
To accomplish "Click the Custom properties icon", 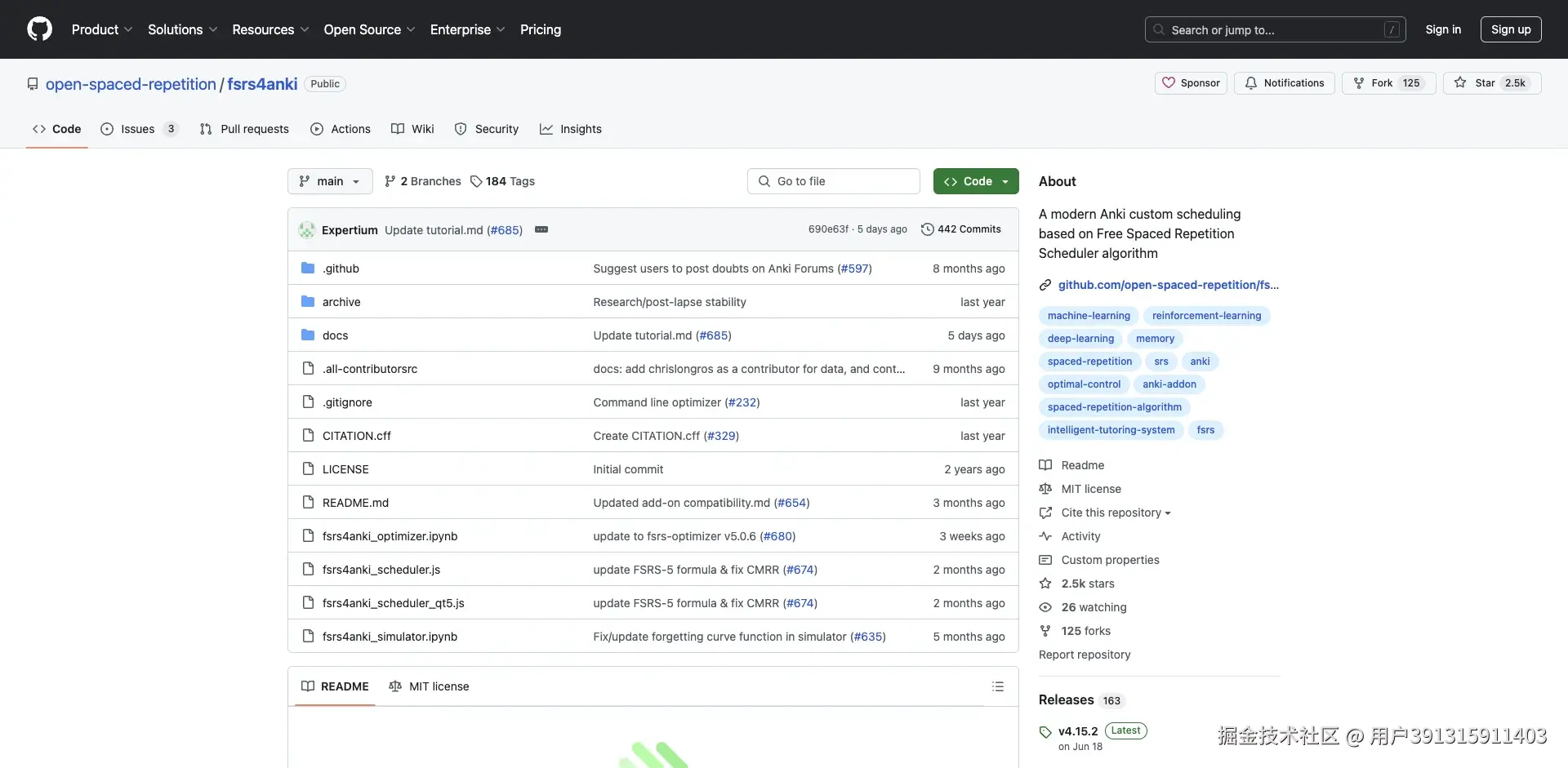I will 1045,560.
